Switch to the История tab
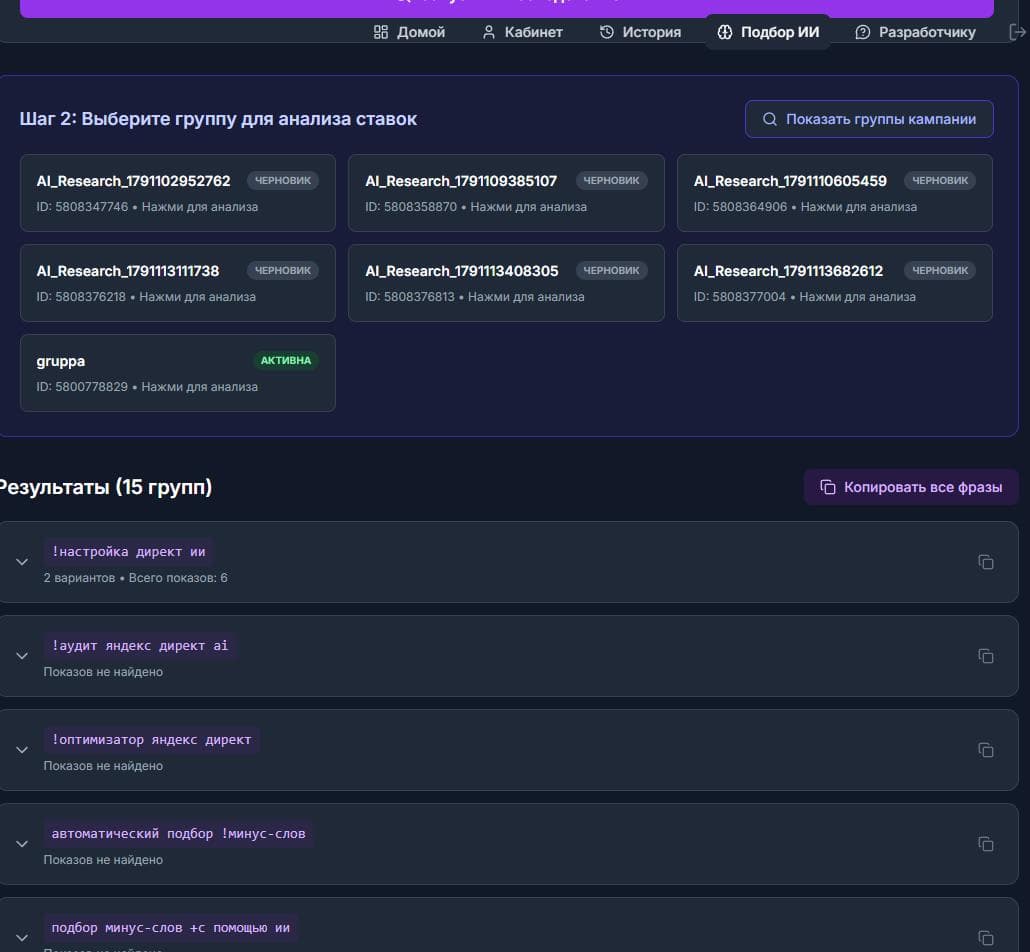This screenshot has width=1030, height=952. point(640,32)
